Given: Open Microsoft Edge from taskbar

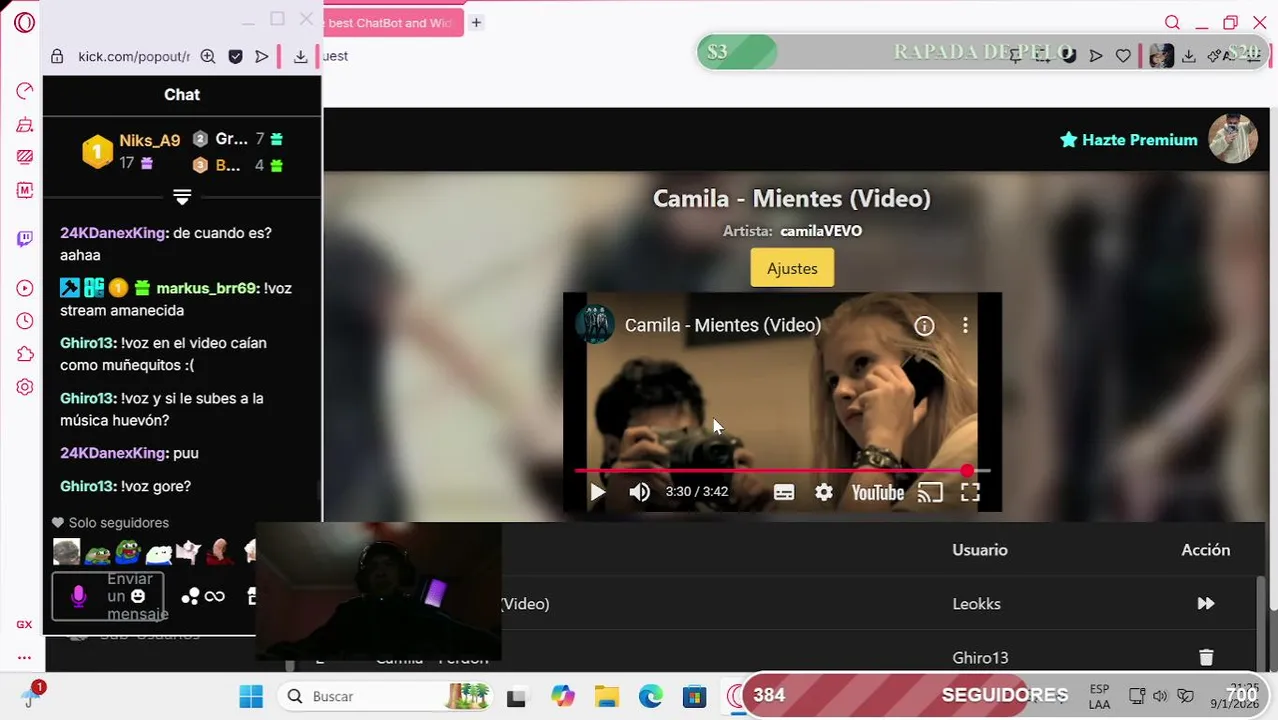Looking at the screenshot, I should (x=650, y=696).
